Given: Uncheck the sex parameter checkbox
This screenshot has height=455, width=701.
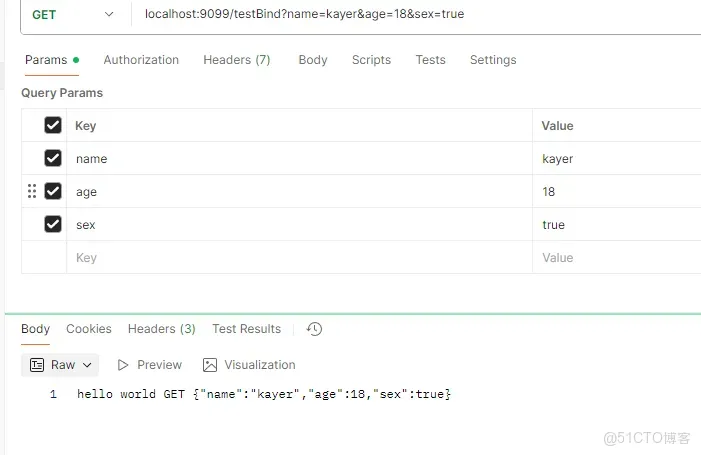Looking at the screenshot, I should (x=53, y=224).
